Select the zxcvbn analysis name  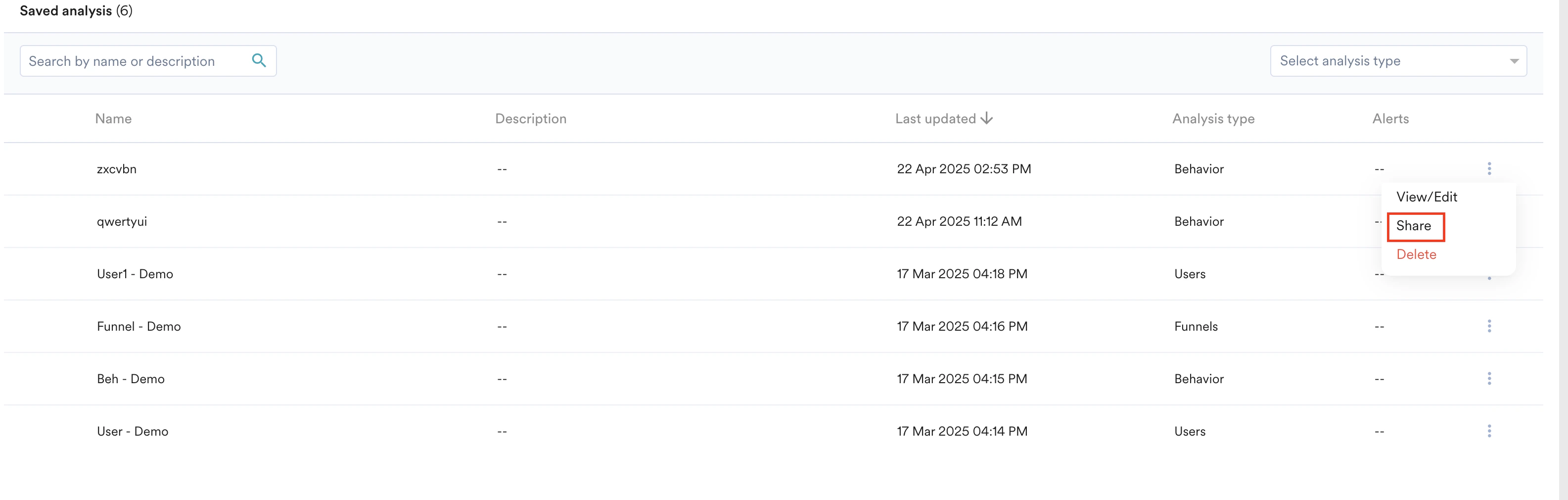click(x=117, y=169)
